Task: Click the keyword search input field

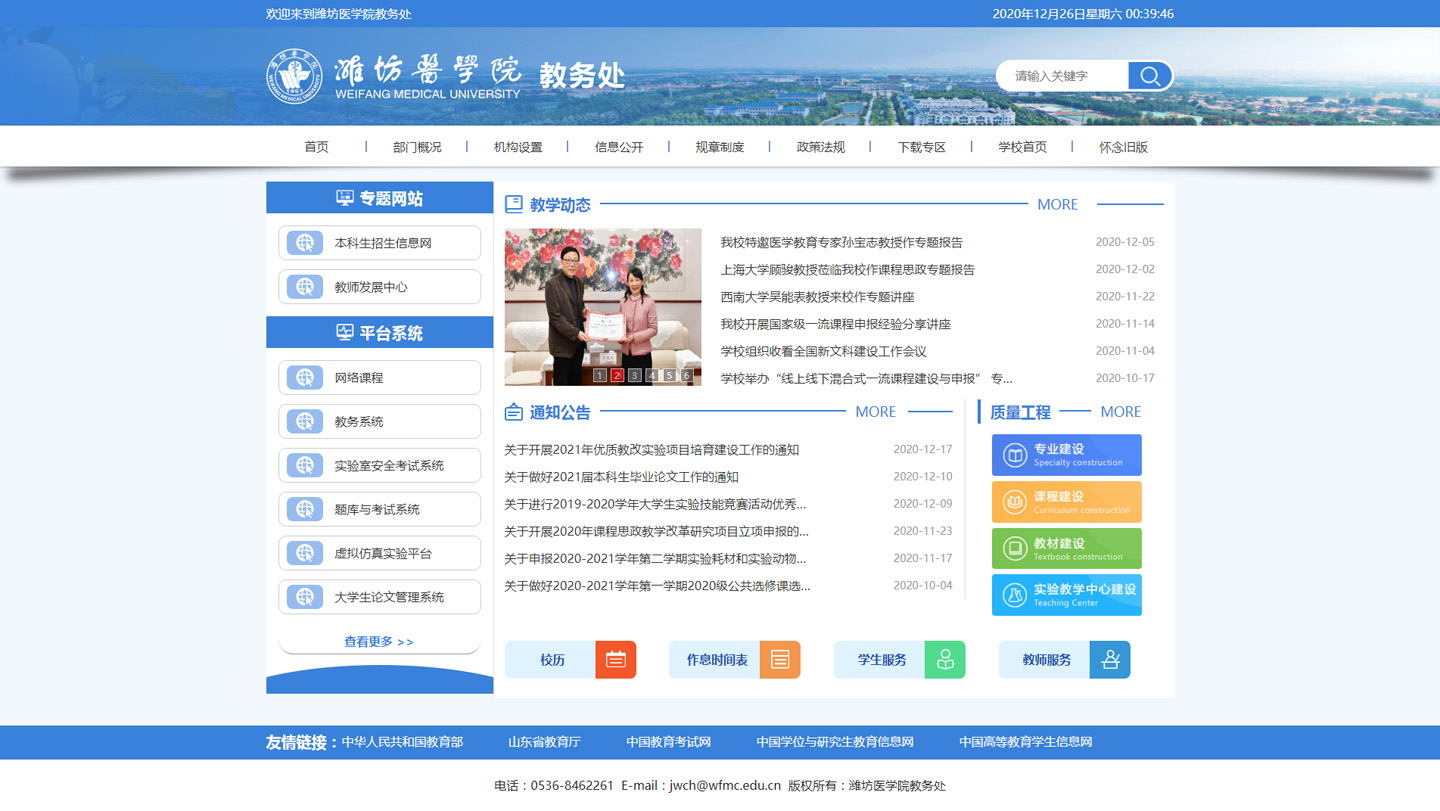Action: (1062, 76)
